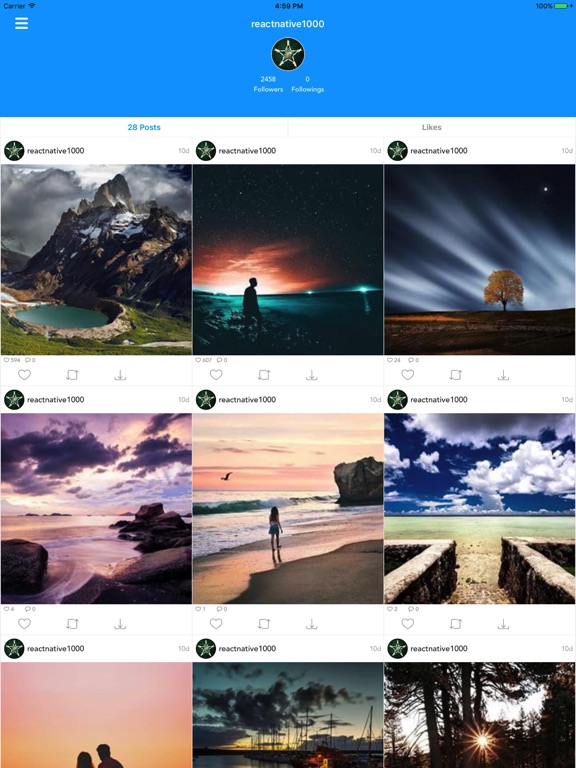
Task: Open reactnative1000 username on harbor sailboats post
Action: [x=247, y=648]
